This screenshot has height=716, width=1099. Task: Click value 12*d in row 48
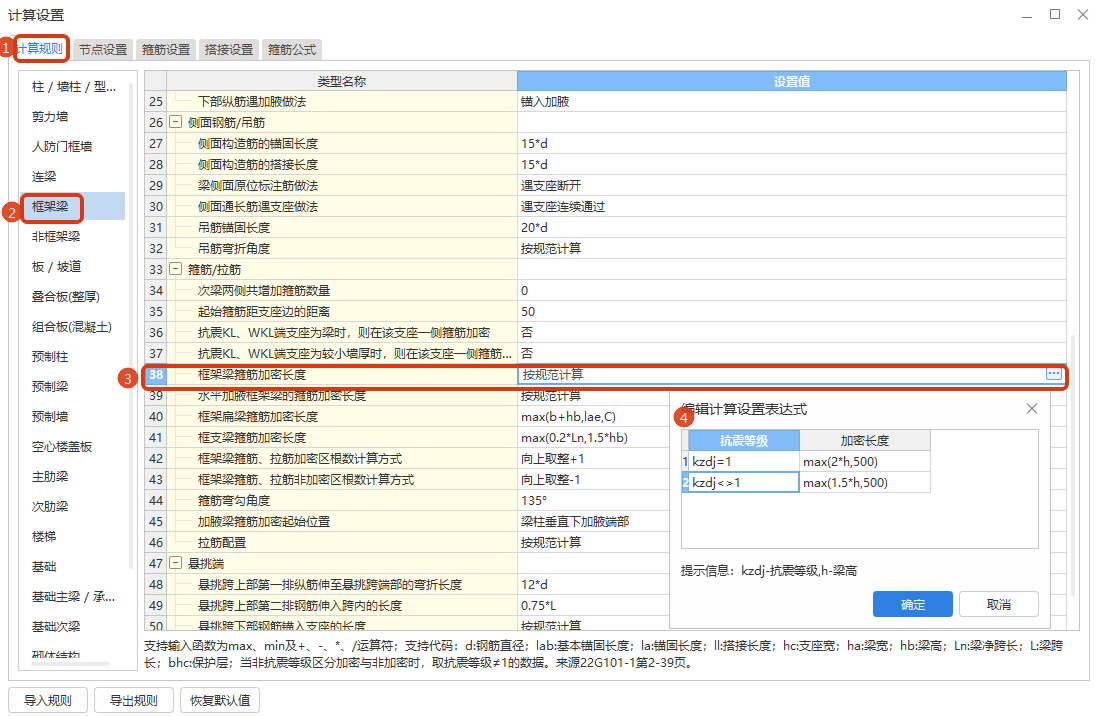point(594,584)
